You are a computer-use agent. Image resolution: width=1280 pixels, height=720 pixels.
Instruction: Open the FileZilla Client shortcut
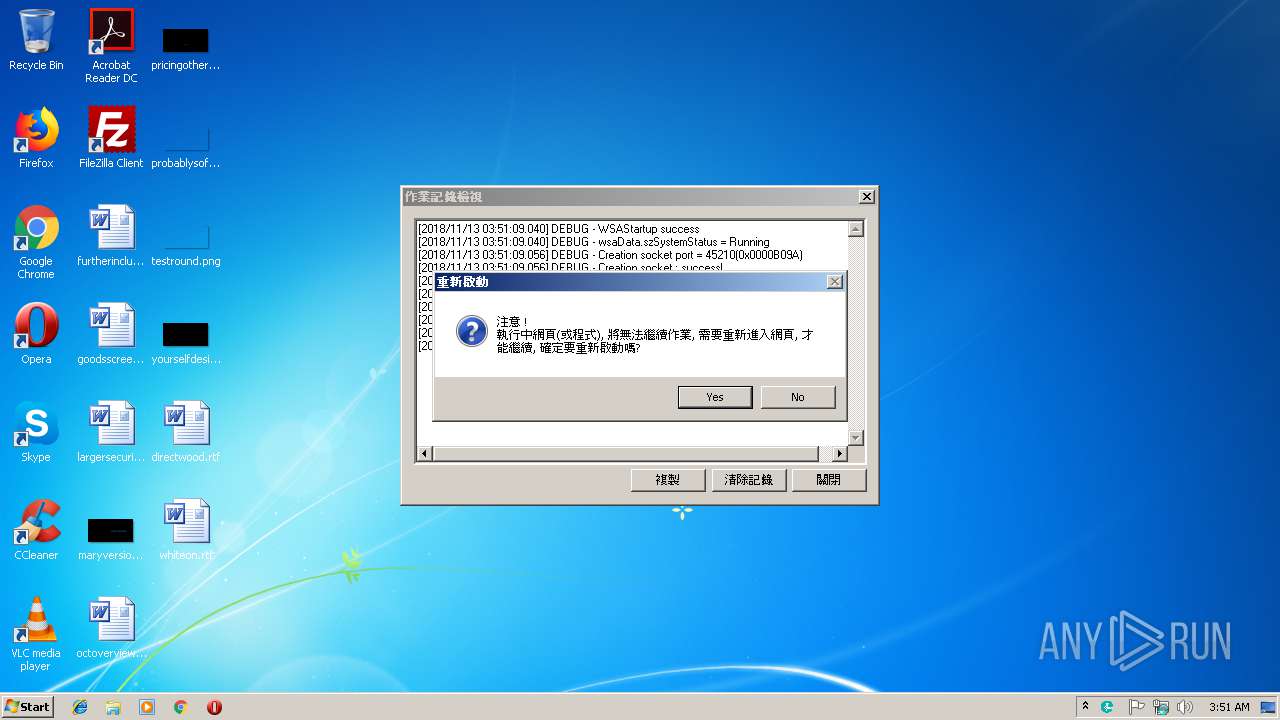pos(111,139)
